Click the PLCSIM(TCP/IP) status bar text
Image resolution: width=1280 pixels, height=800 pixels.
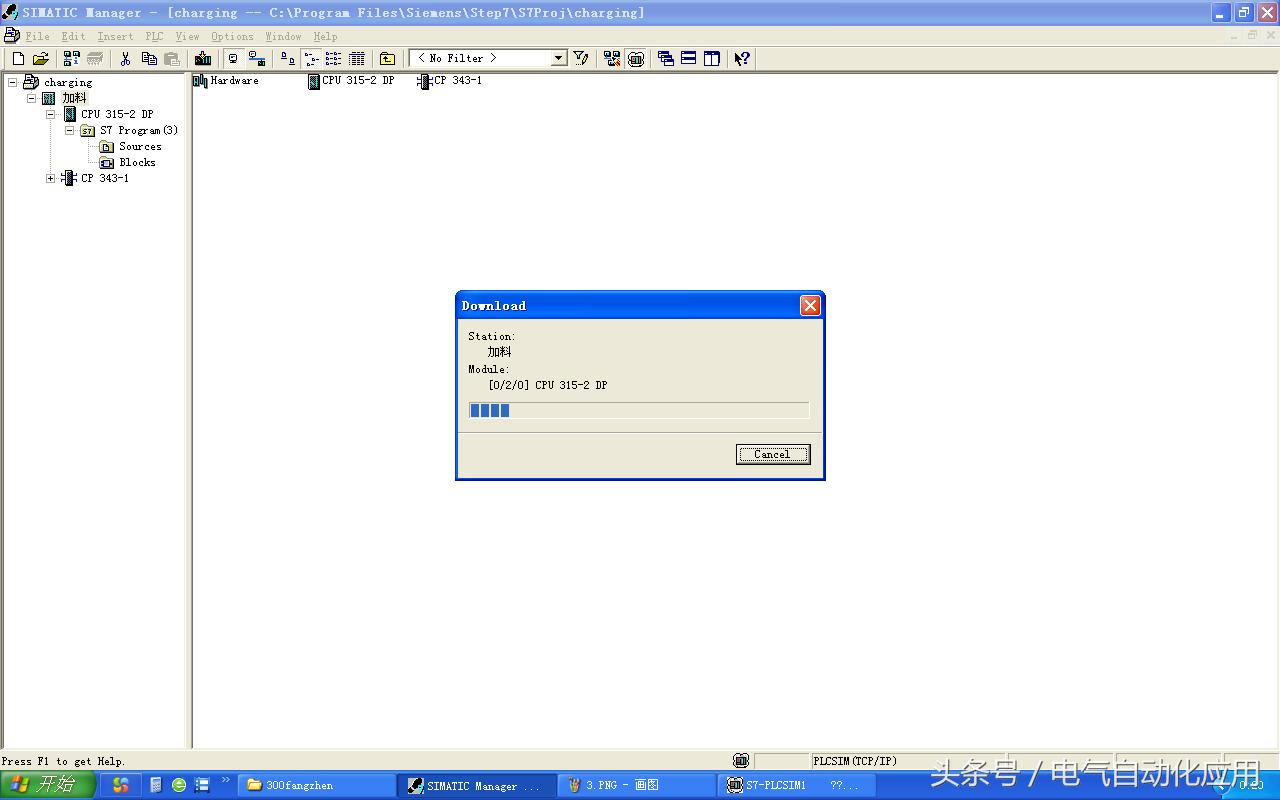(x=855, y=761)
